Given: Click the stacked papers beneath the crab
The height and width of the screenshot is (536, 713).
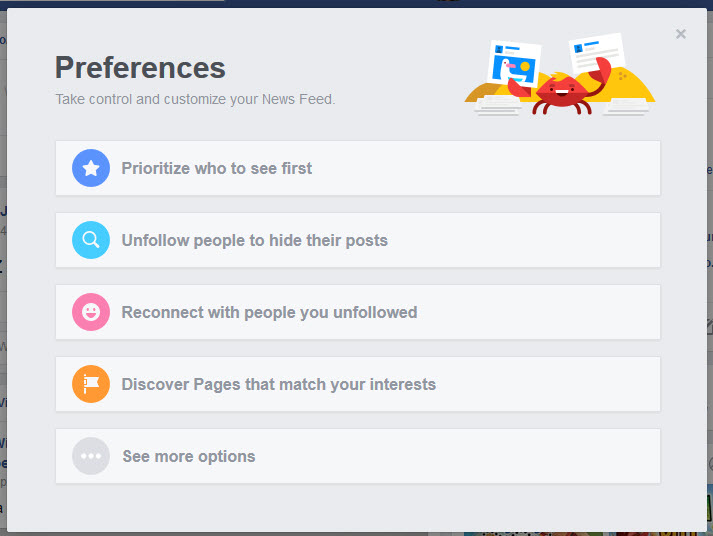Looking at the screenshot, I should coord(503,106).
